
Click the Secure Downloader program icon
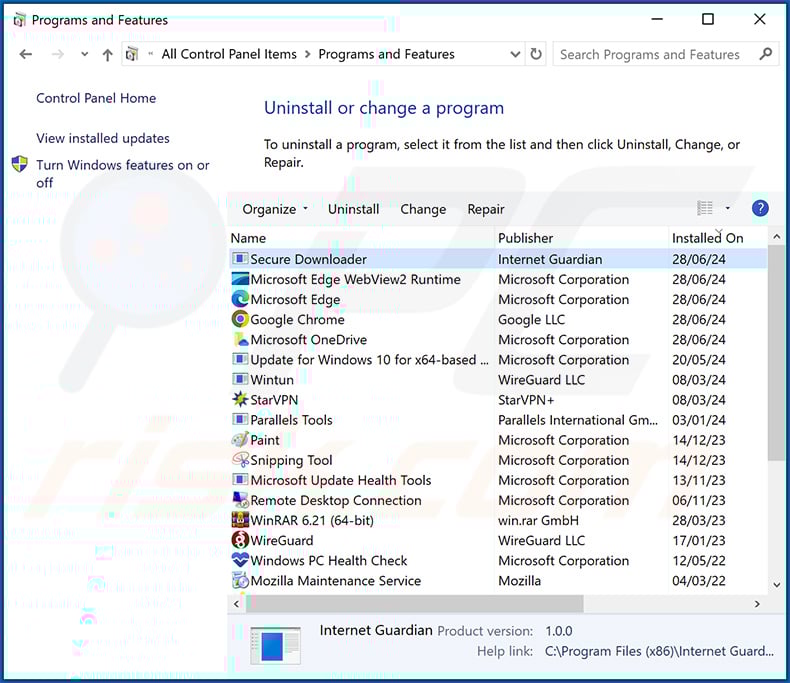pyautogui.click(x=240, y=259)
